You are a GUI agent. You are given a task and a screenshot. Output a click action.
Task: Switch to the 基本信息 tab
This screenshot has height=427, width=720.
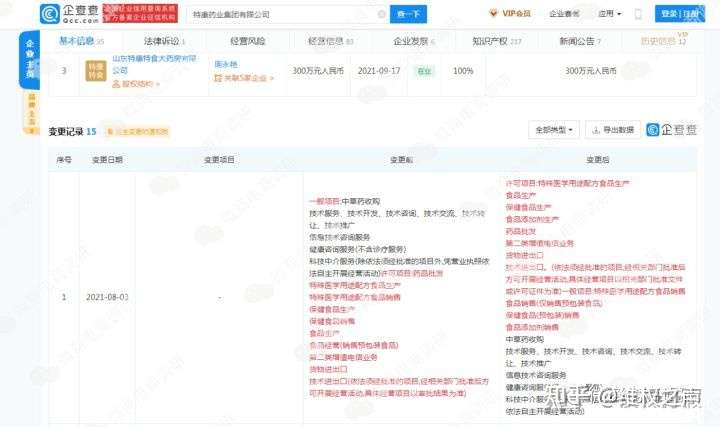coord(81,41)
